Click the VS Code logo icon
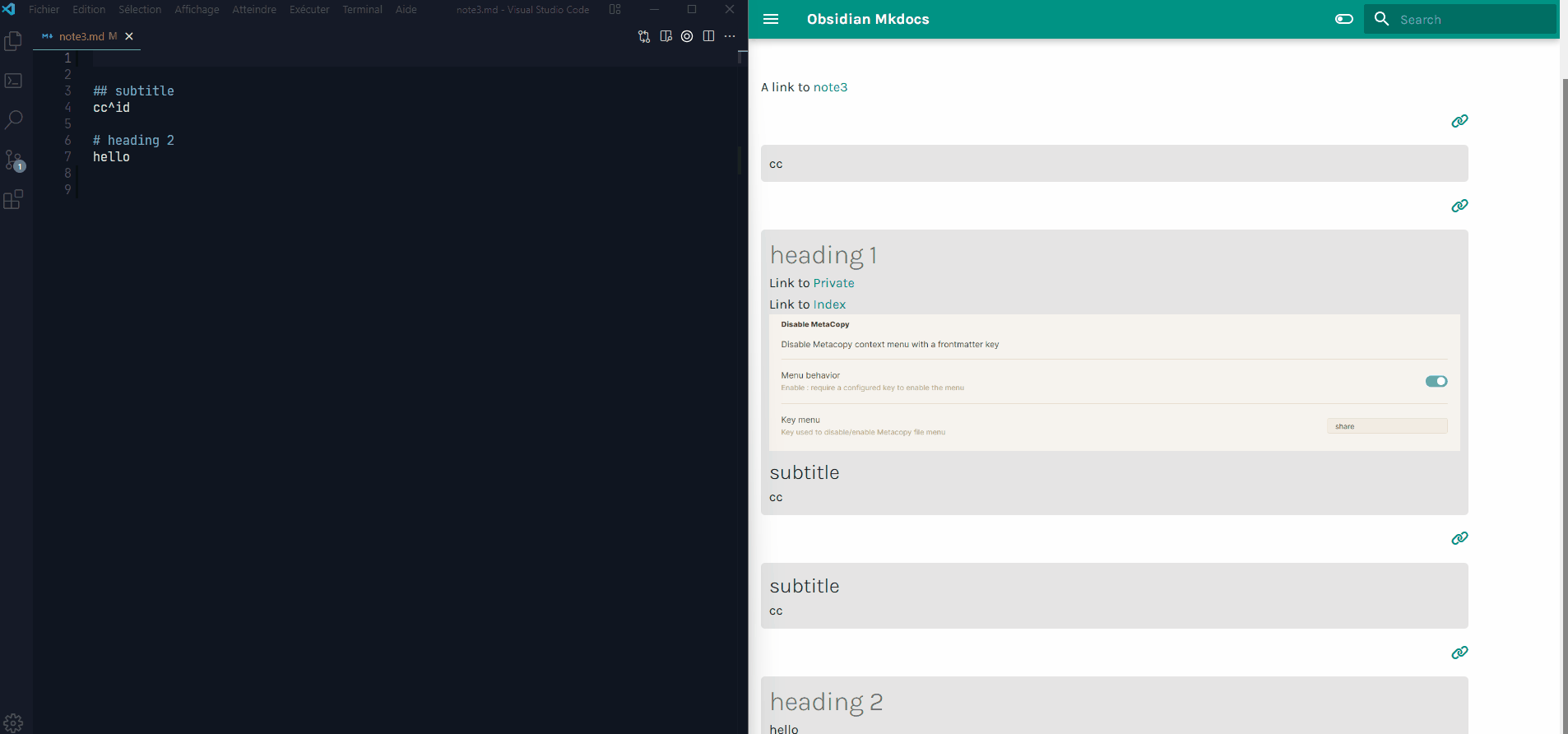1568x734 pixels. coord(9,9)
